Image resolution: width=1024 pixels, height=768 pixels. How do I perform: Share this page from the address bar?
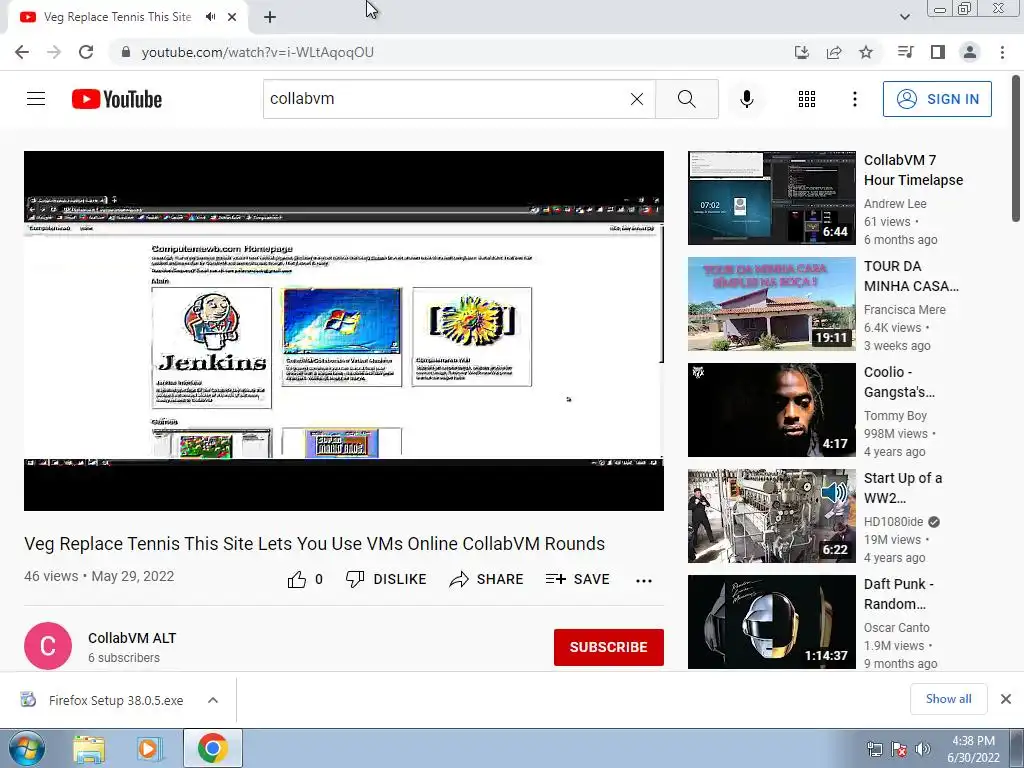pyautogui.click(x=834, y=52)
